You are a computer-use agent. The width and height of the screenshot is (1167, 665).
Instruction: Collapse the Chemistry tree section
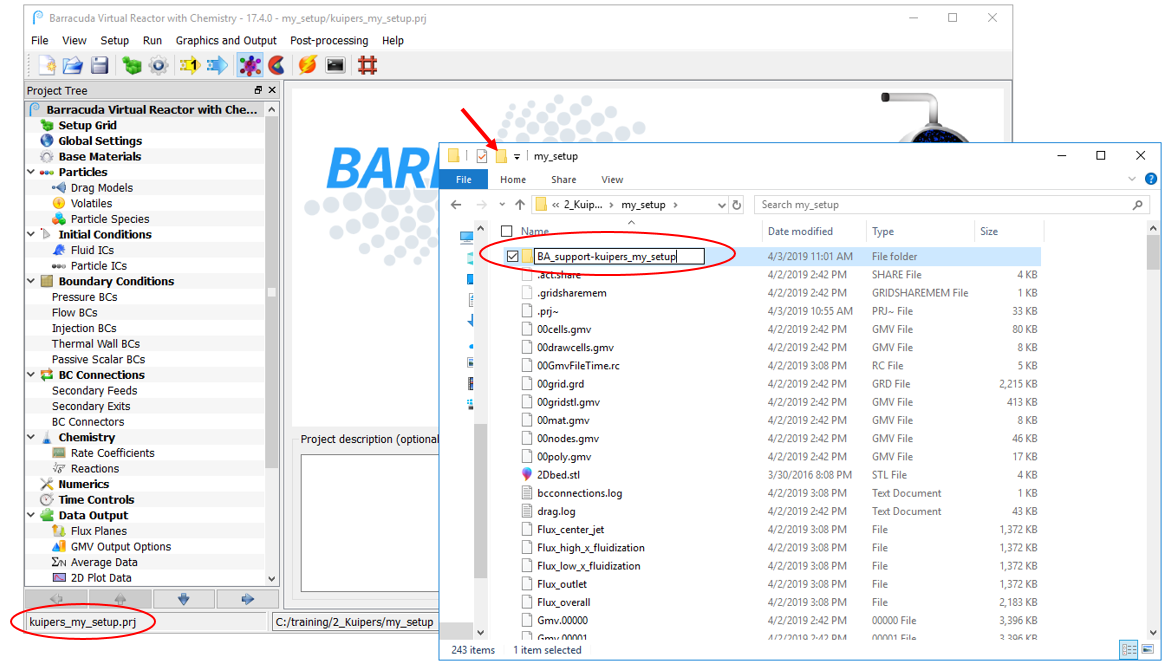[x=33, y=438]
